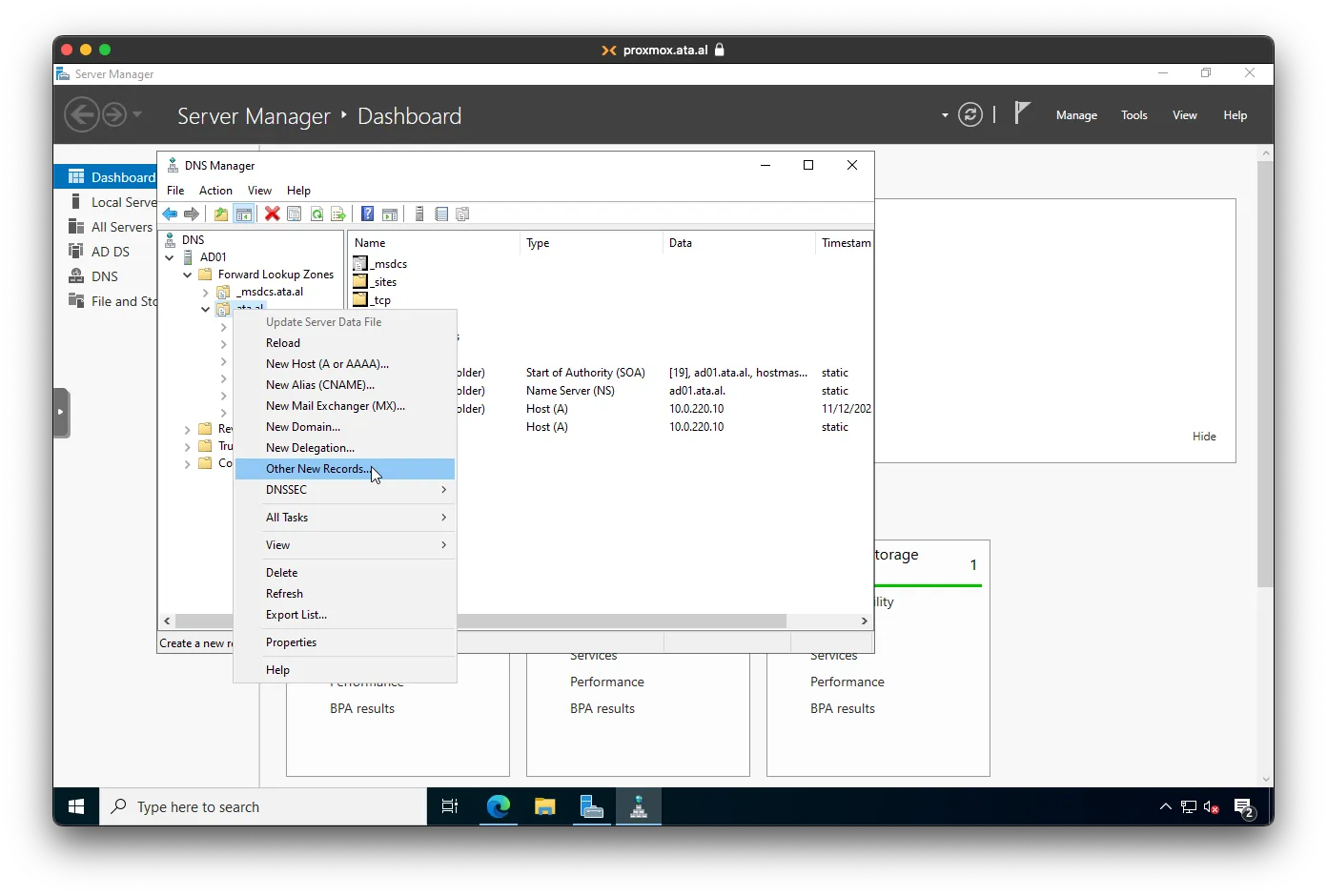This screenshot has width=1327, height=896.
Task: Collapse the ata.al zone node
Action: click(206, 310)
